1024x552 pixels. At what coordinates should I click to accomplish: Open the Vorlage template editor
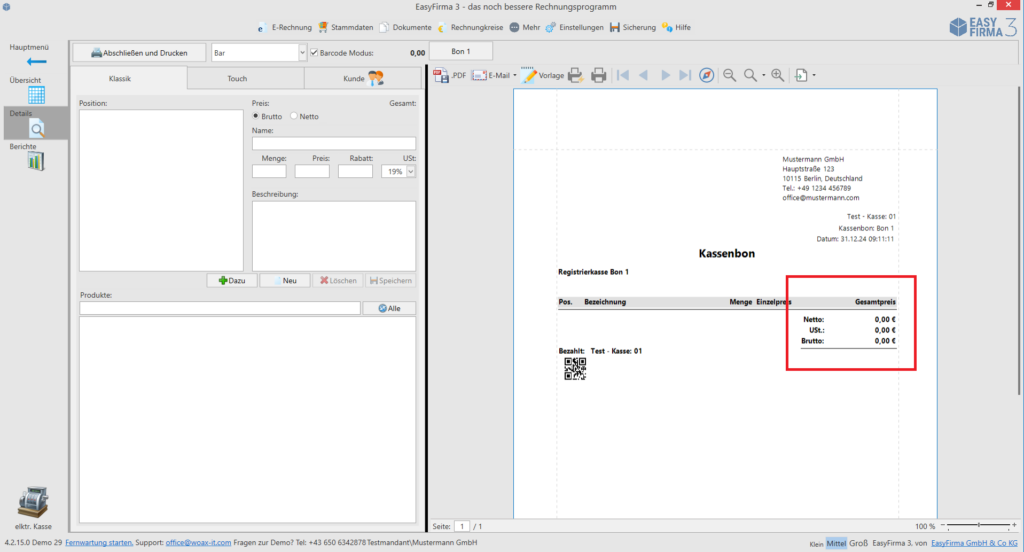pyautogui.click(x=543, y=76)
